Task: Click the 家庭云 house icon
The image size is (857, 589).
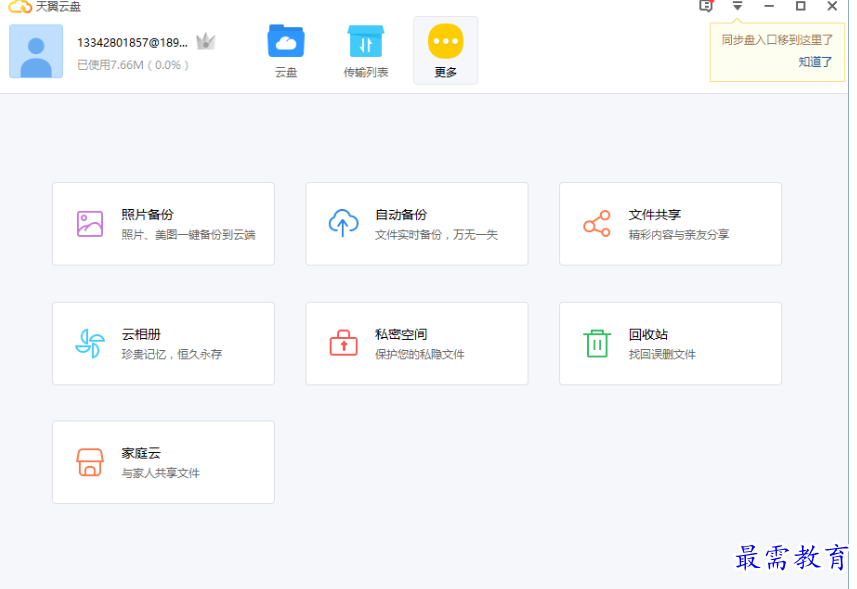Action: (90, 462)
